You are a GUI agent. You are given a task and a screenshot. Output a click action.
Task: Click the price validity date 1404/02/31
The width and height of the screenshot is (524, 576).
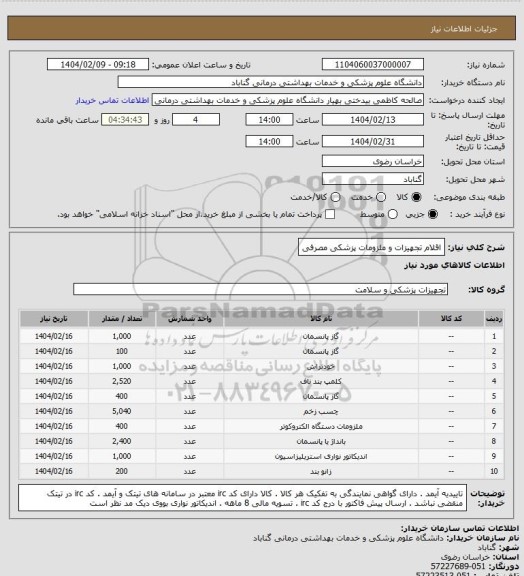[373, 141]
